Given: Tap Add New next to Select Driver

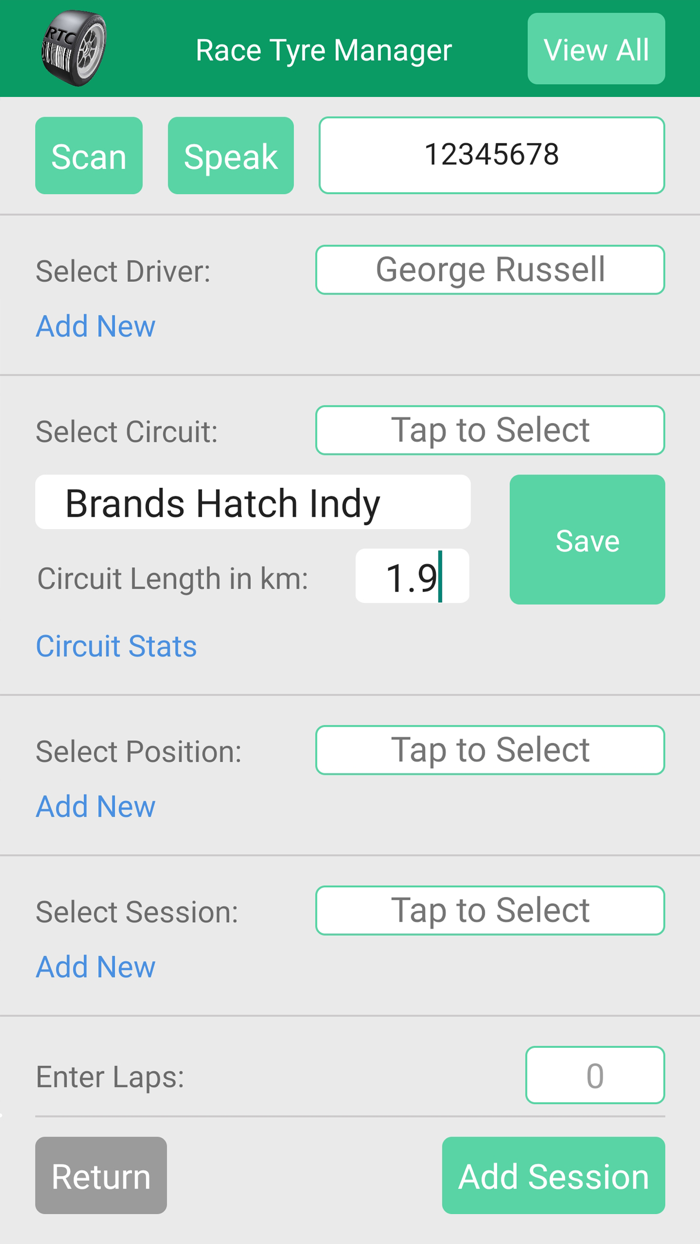Looking at the screenshot, I should pyautogui.click(x=95, y=326).
